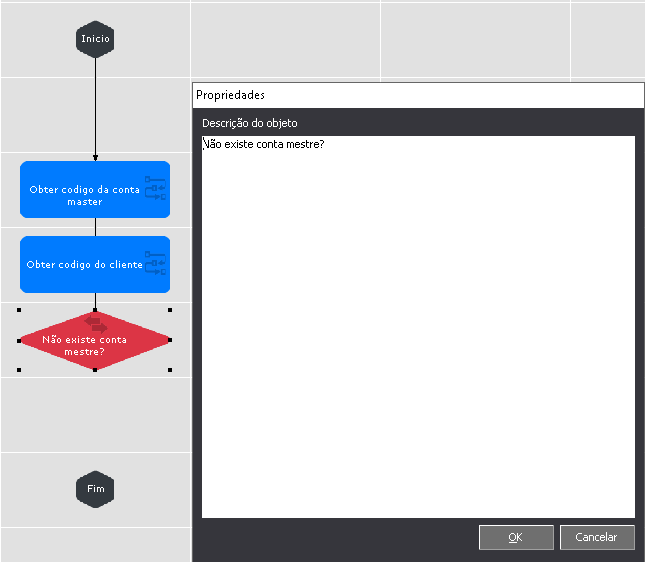Select the connector arrow below the Inicio node

click(95, 108)
